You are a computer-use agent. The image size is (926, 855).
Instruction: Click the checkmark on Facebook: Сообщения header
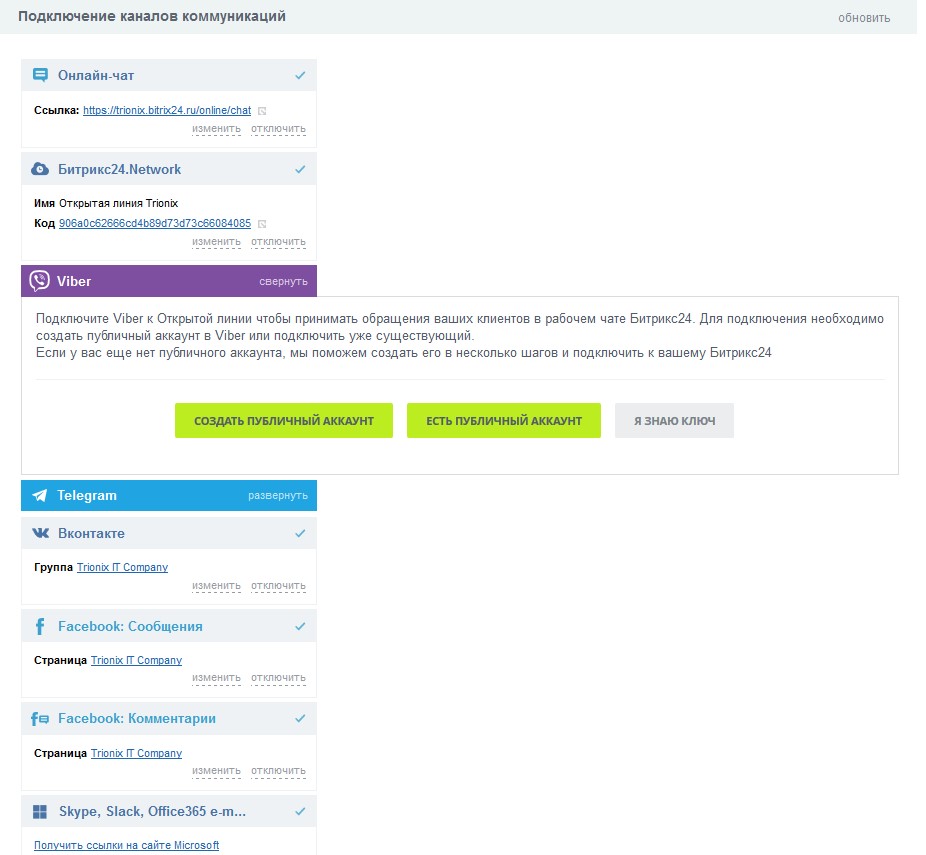[x=300, y=626]
